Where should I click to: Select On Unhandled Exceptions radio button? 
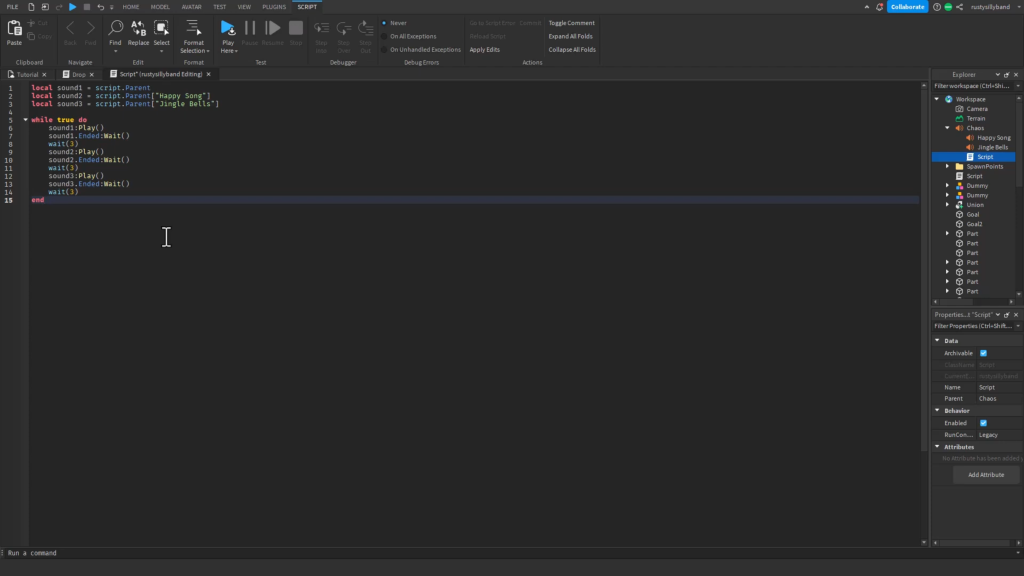click(x=384, y=50)
